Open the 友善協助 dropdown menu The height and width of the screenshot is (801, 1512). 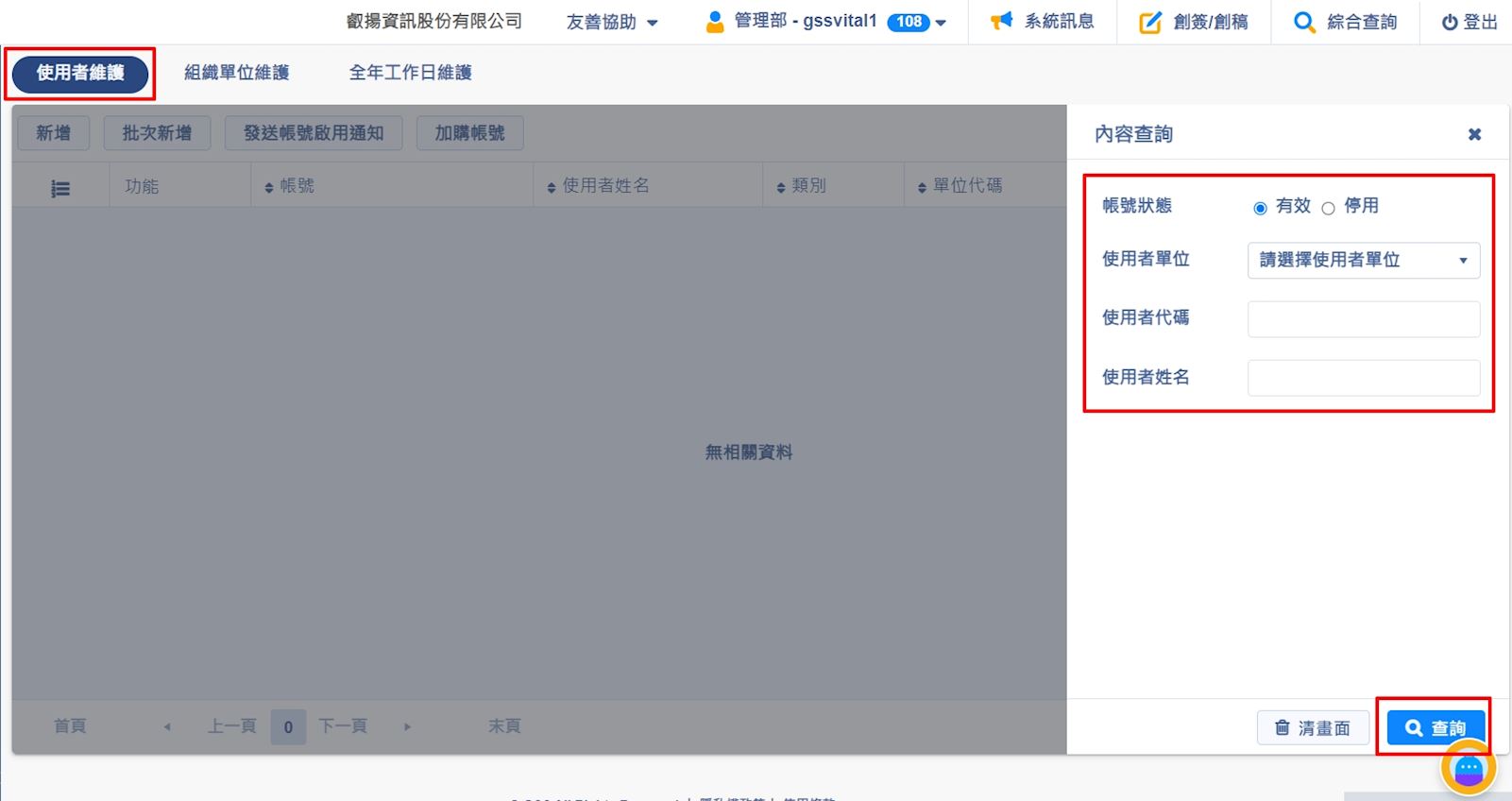coord(612,22)
